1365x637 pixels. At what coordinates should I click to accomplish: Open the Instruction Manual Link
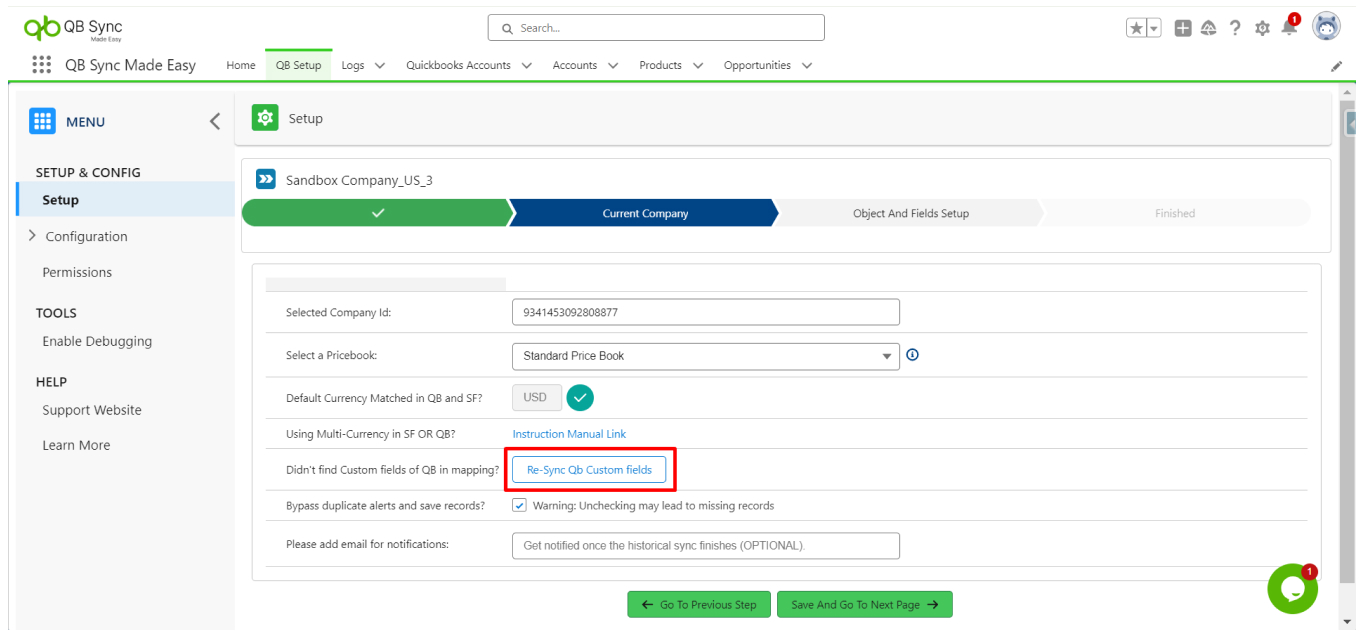tap(569, 434)
